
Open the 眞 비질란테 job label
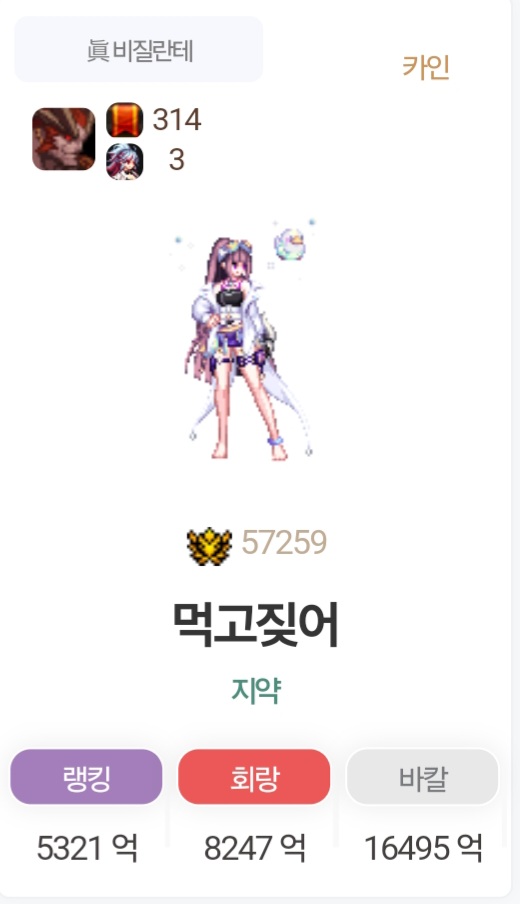[138, 50]
